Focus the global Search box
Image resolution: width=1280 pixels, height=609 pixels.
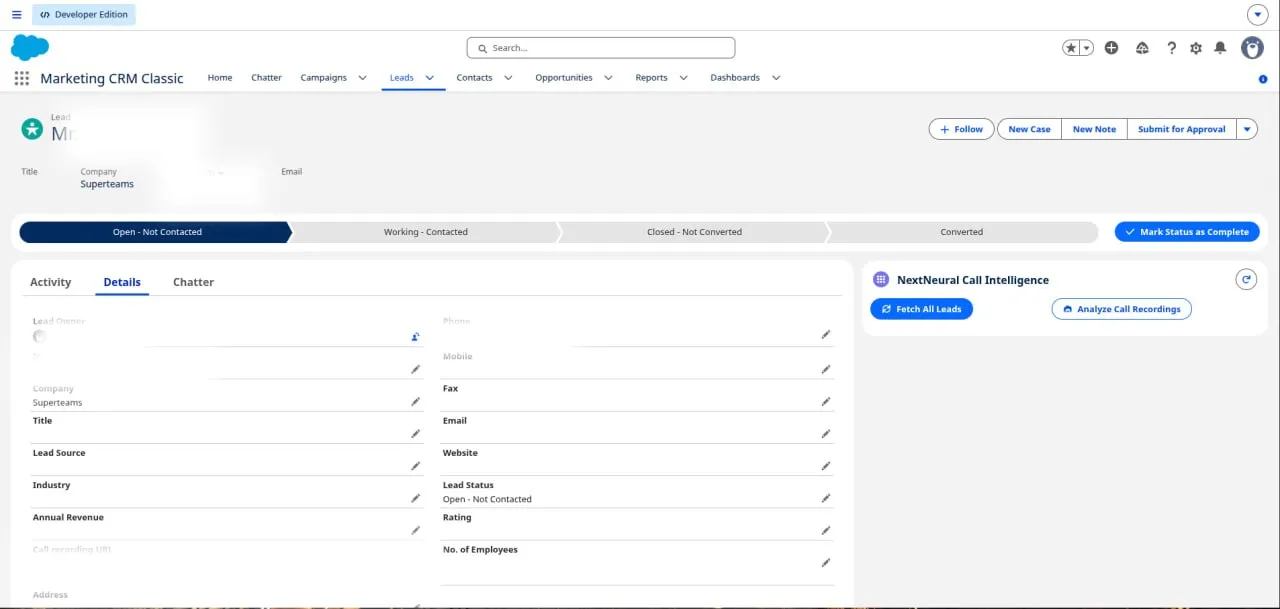tap(601, 48)
